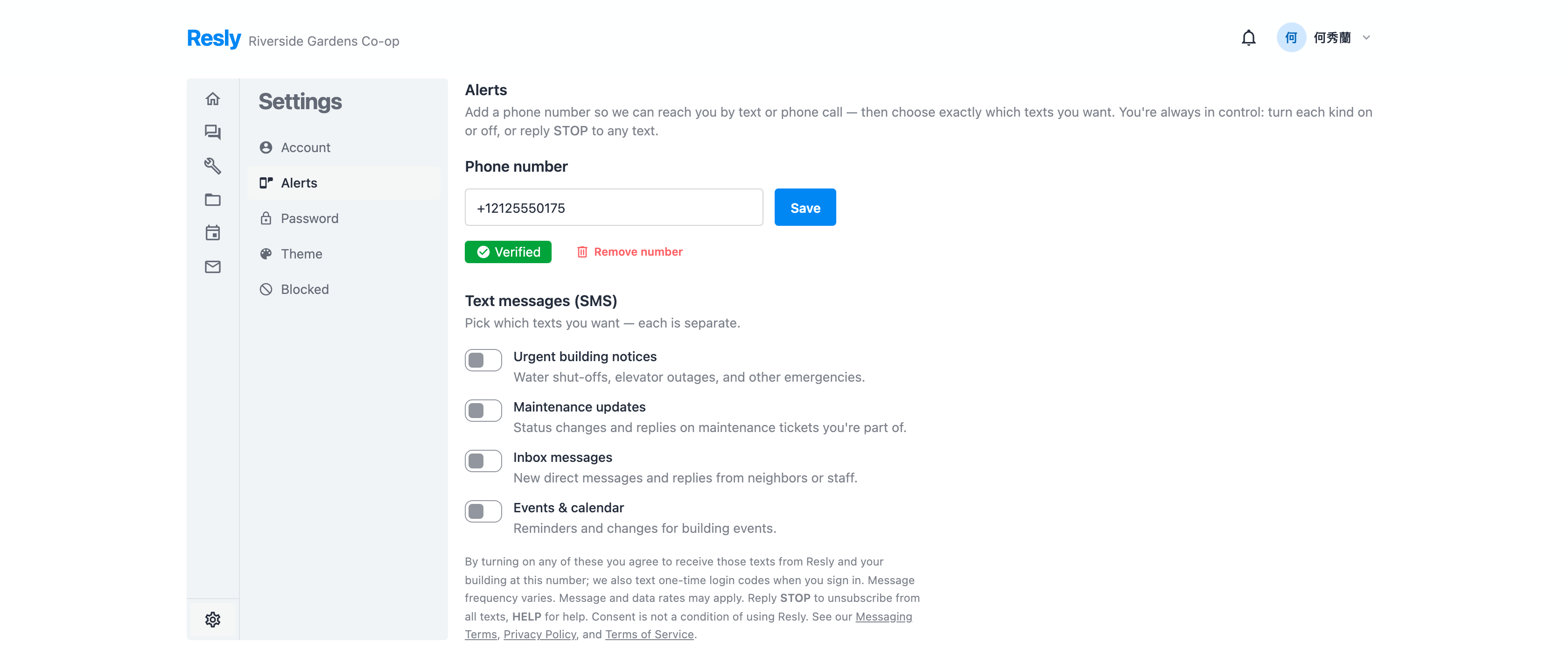Image resolution: width=1568 pixels, height=670 pixels.
Task: Expand the user account menu chevron
Action: pos(1366,38)
